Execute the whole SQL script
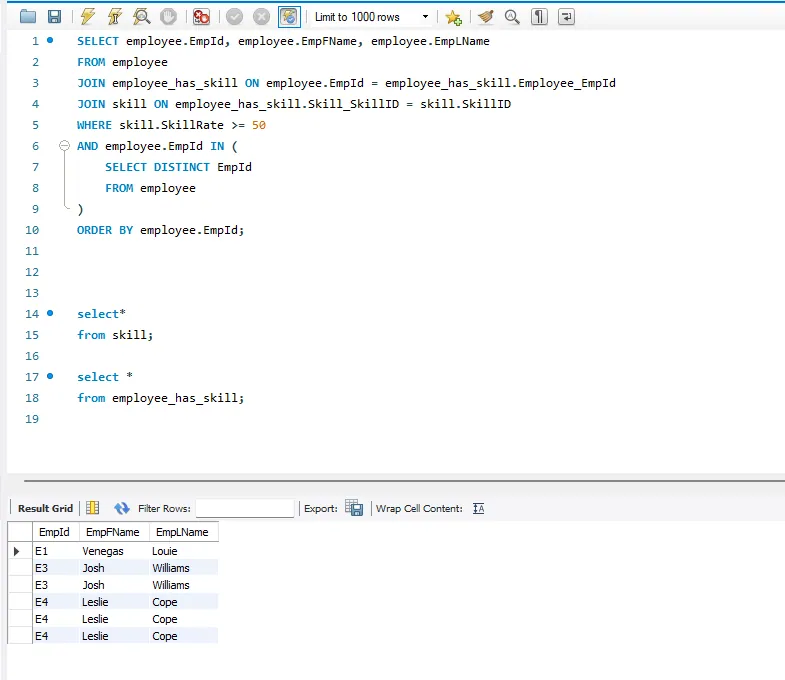This screenshot has height=680, width=785. (88, 17)
